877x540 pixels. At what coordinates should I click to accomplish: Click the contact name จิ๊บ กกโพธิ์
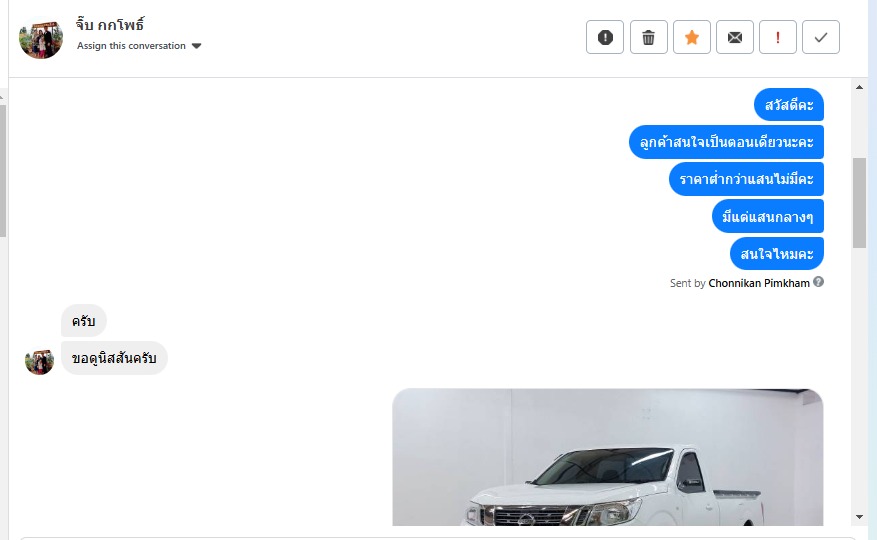point(110,25)
